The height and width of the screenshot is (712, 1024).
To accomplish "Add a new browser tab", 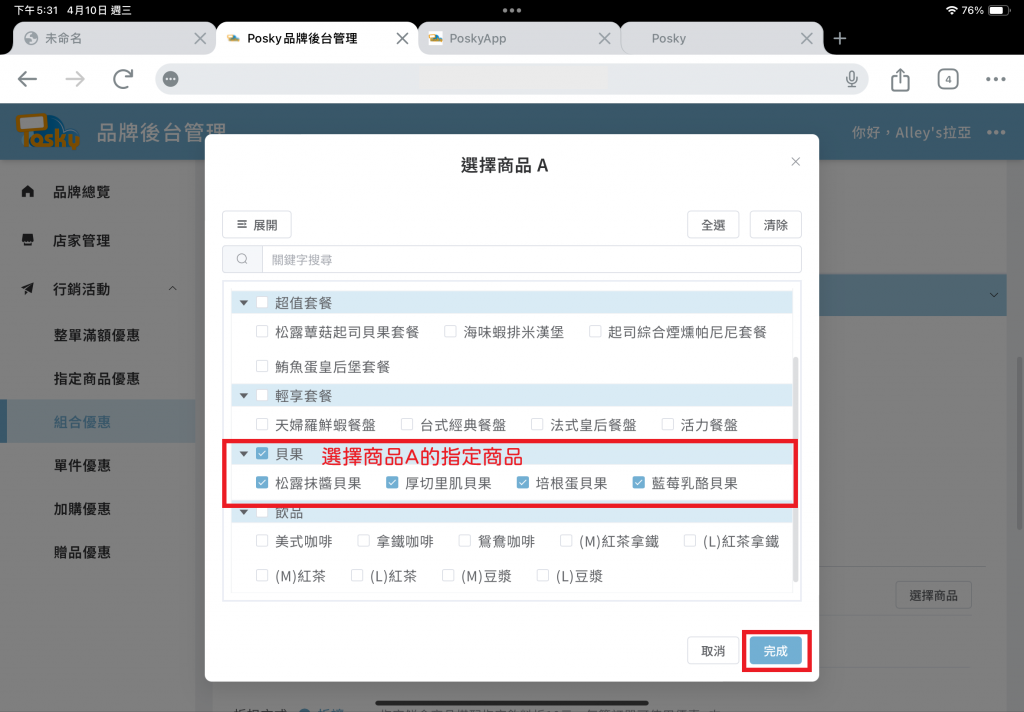I will tap(840, 39).
